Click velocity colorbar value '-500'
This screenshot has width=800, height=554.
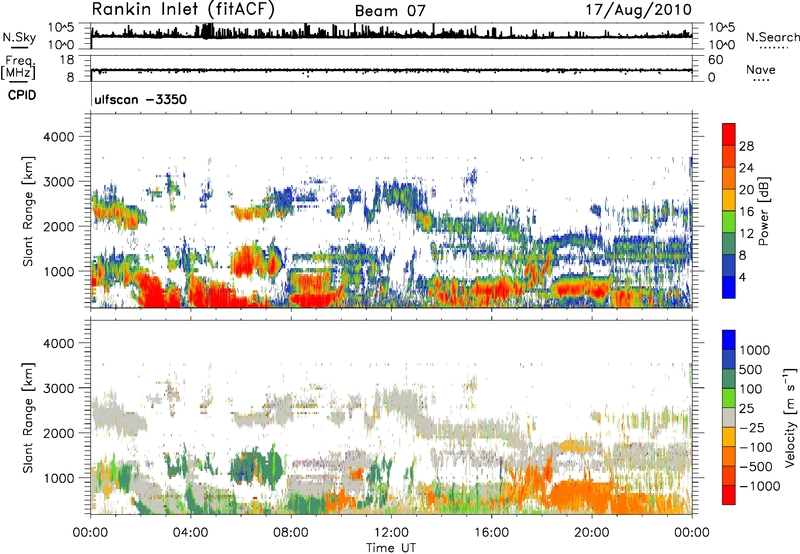tap(756, 466)
